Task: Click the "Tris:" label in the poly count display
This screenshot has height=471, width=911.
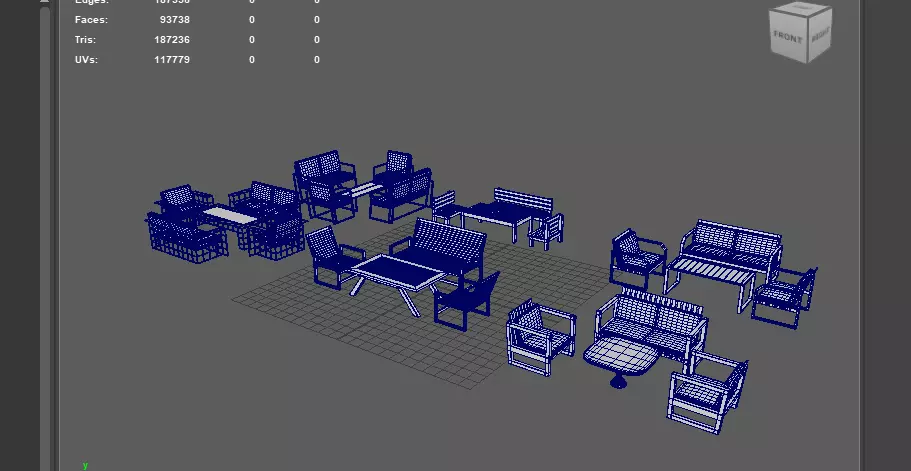Action: click(x=85, y=39)
